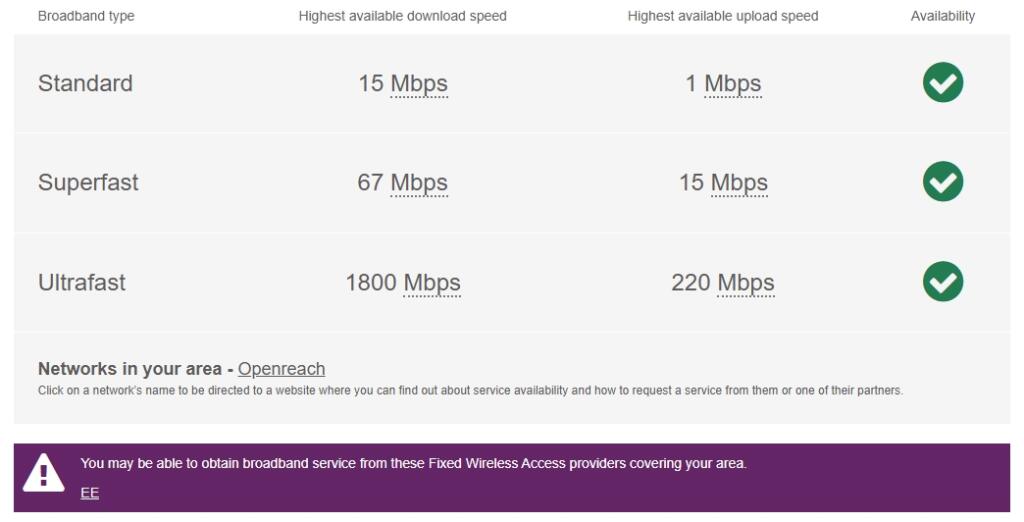Screen dimensions: 1024x522
Task: Click the Standard availability green checkmark icon
Action: [942, 83]
